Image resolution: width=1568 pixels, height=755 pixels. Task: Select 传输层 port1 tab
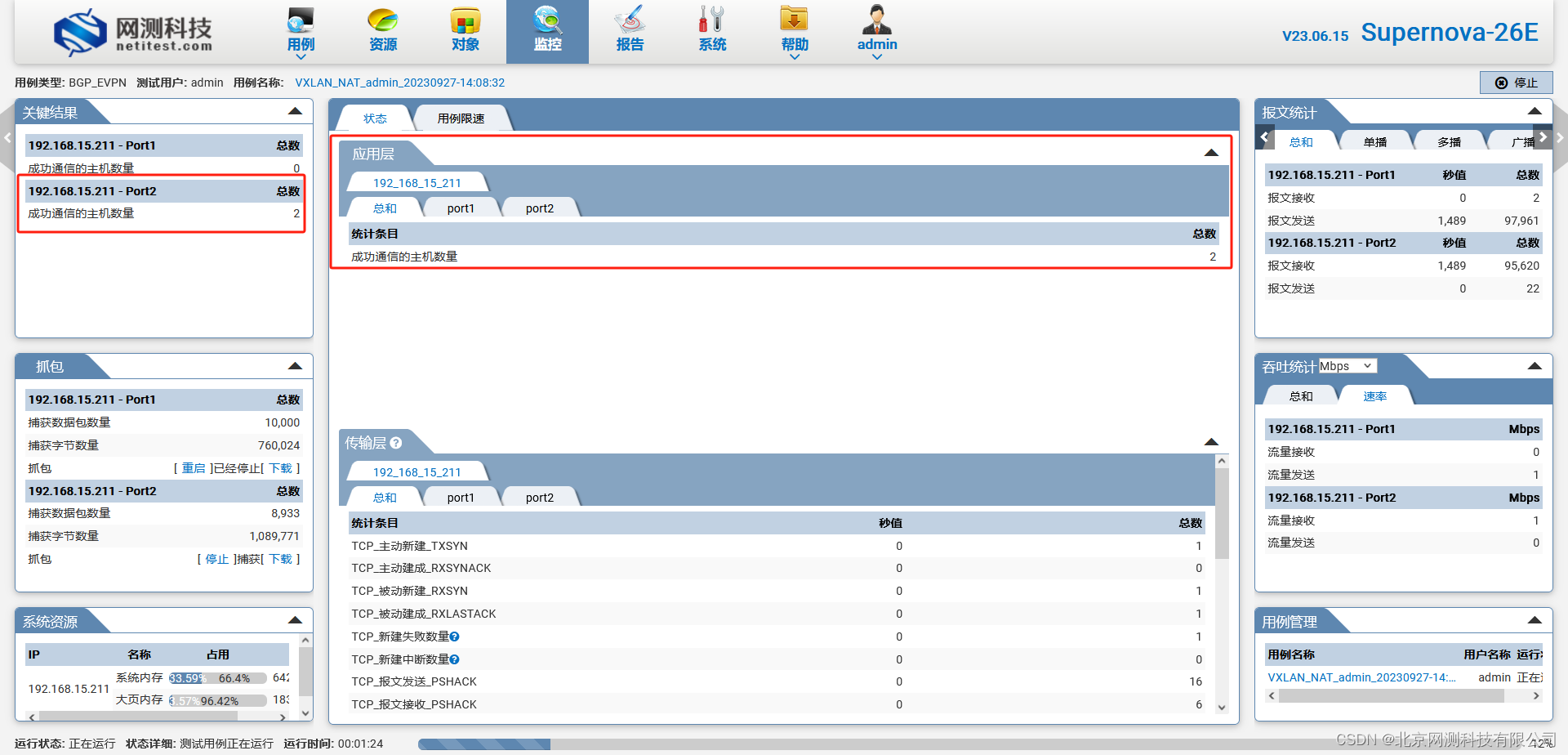461,498
